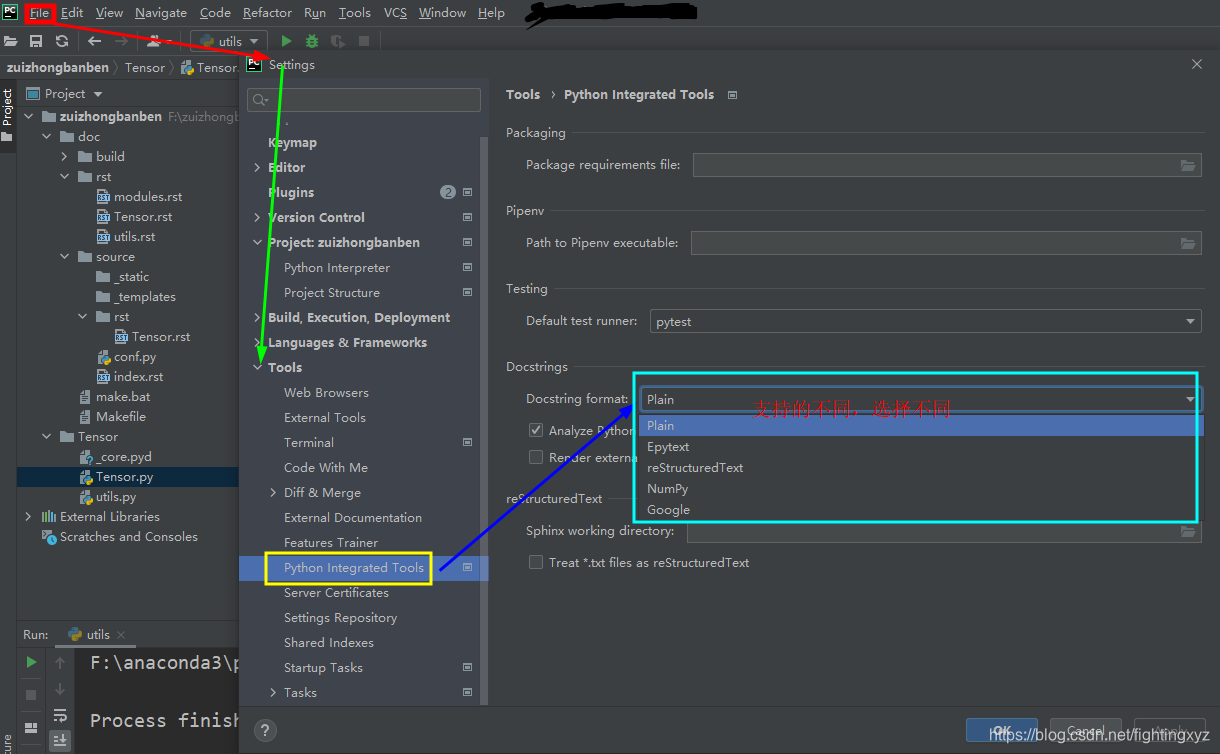Click the Tools breadcrumb in Settings header
1220x754 pixels.
point(523,95)
